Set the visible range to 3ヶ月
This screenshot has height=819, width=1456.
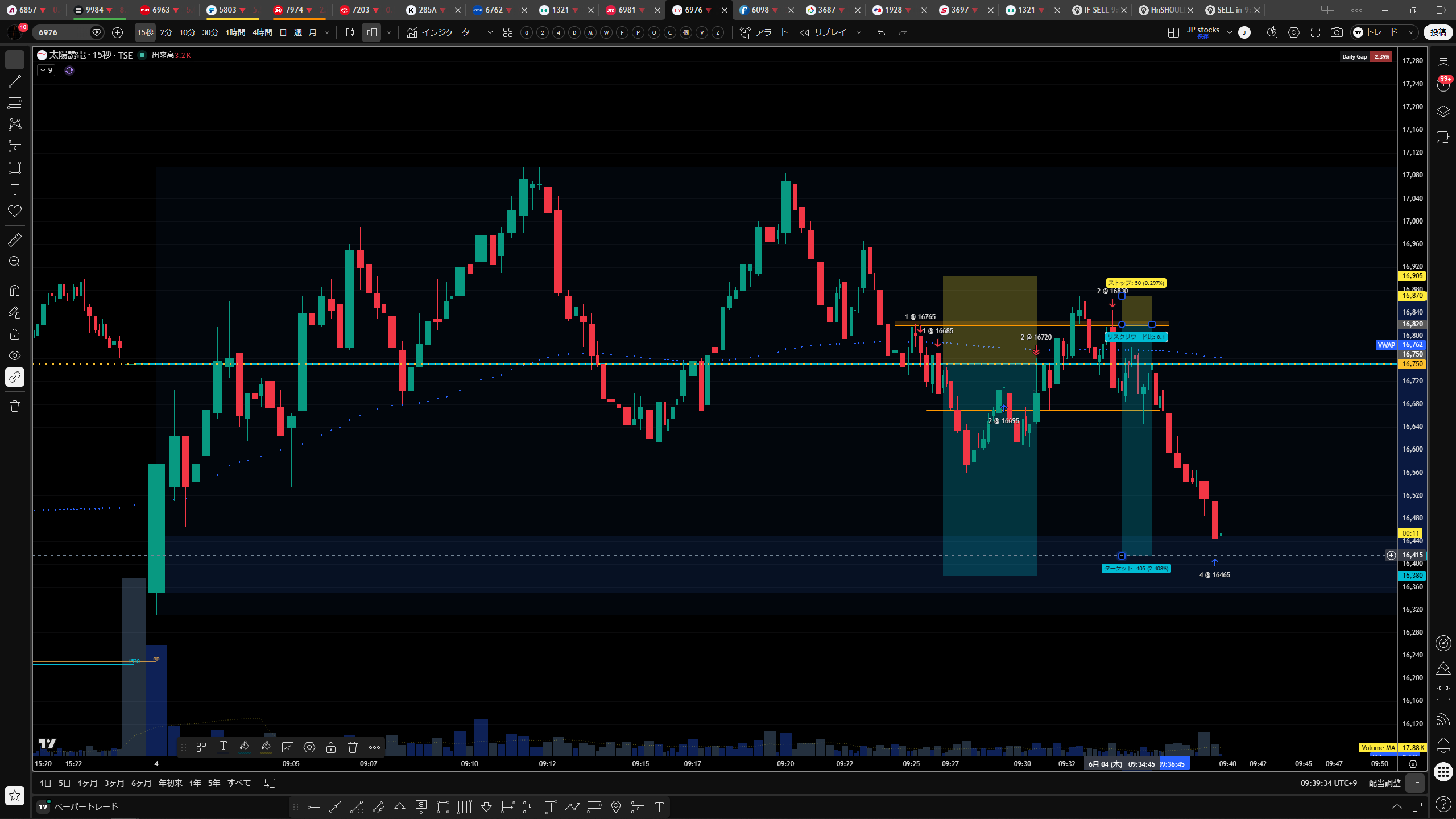[114, 783]
